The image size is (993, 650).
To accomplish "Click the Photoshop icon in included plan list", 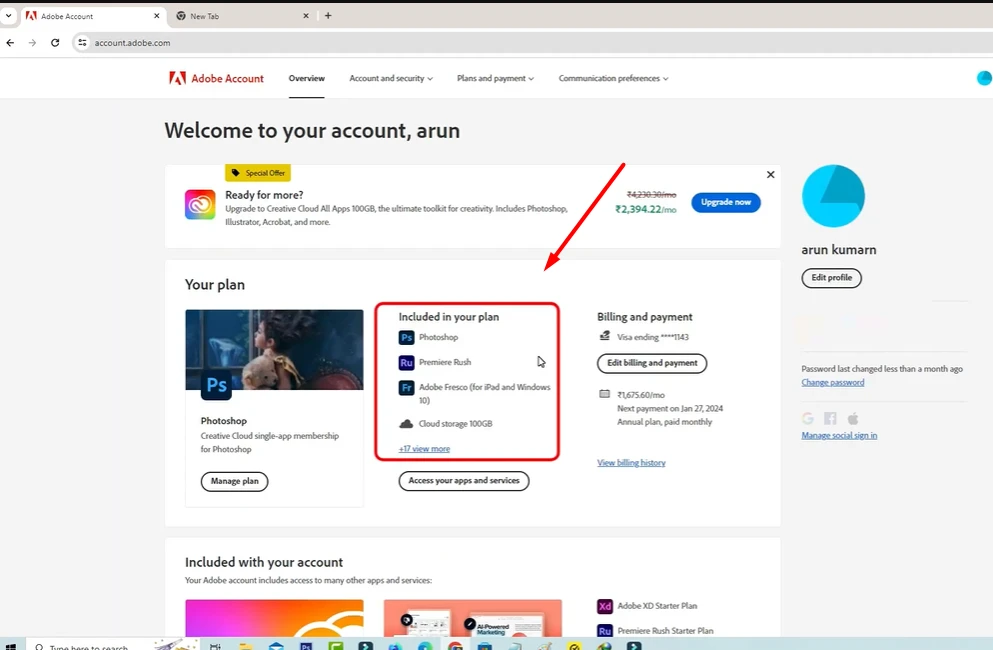I will click(407, 338).
